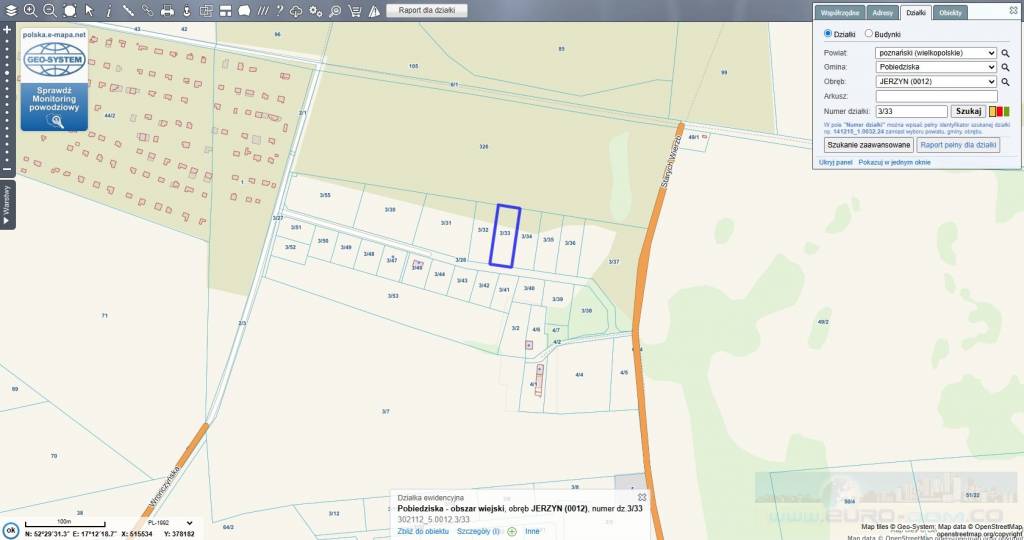Close the search panel with X
Screen dimensions: 1024x540
pyautogui.click(x=1013, y=10)
